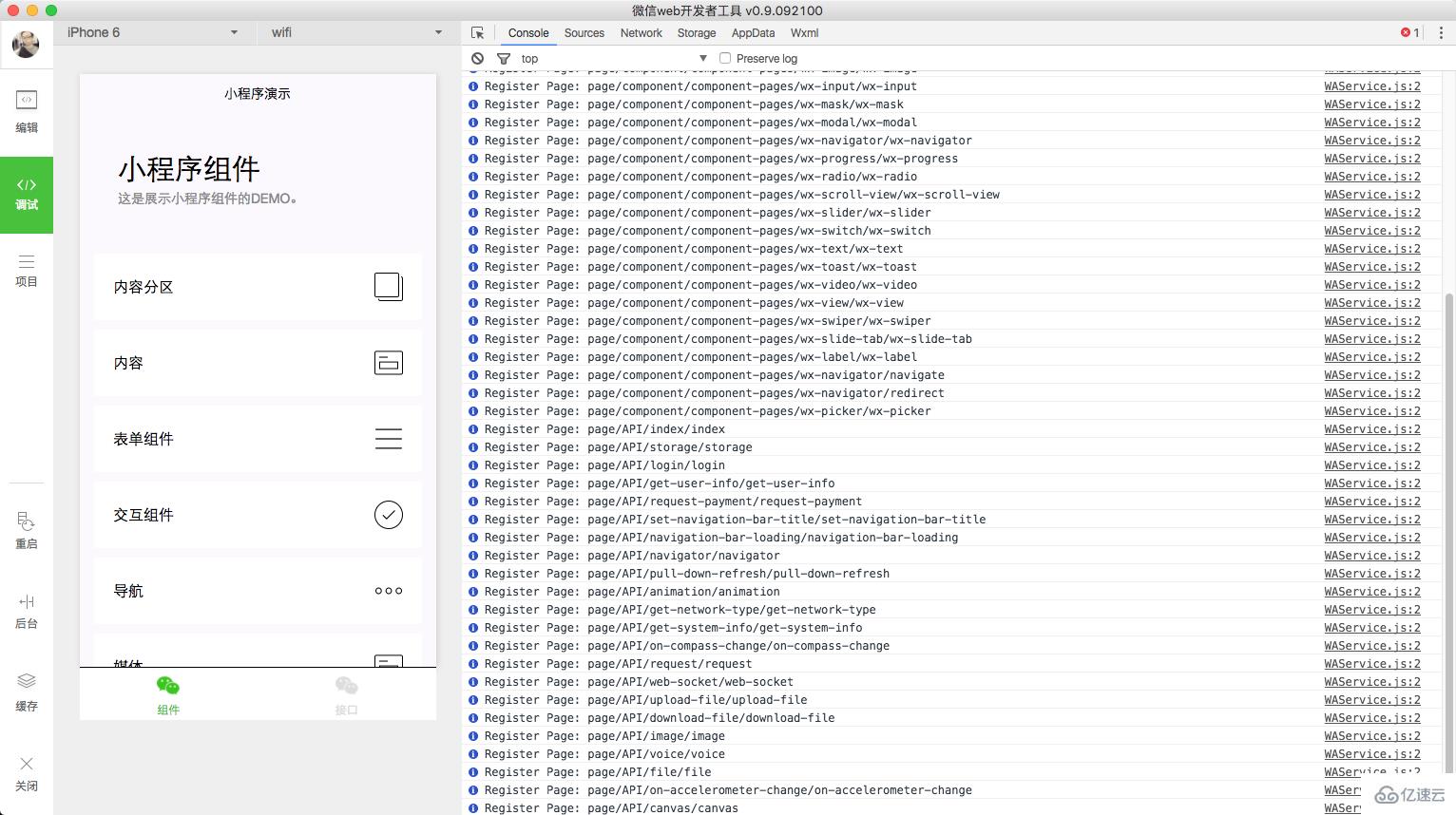Click the red error count badge
The image size is (1456, 815).
point(1410,32)
